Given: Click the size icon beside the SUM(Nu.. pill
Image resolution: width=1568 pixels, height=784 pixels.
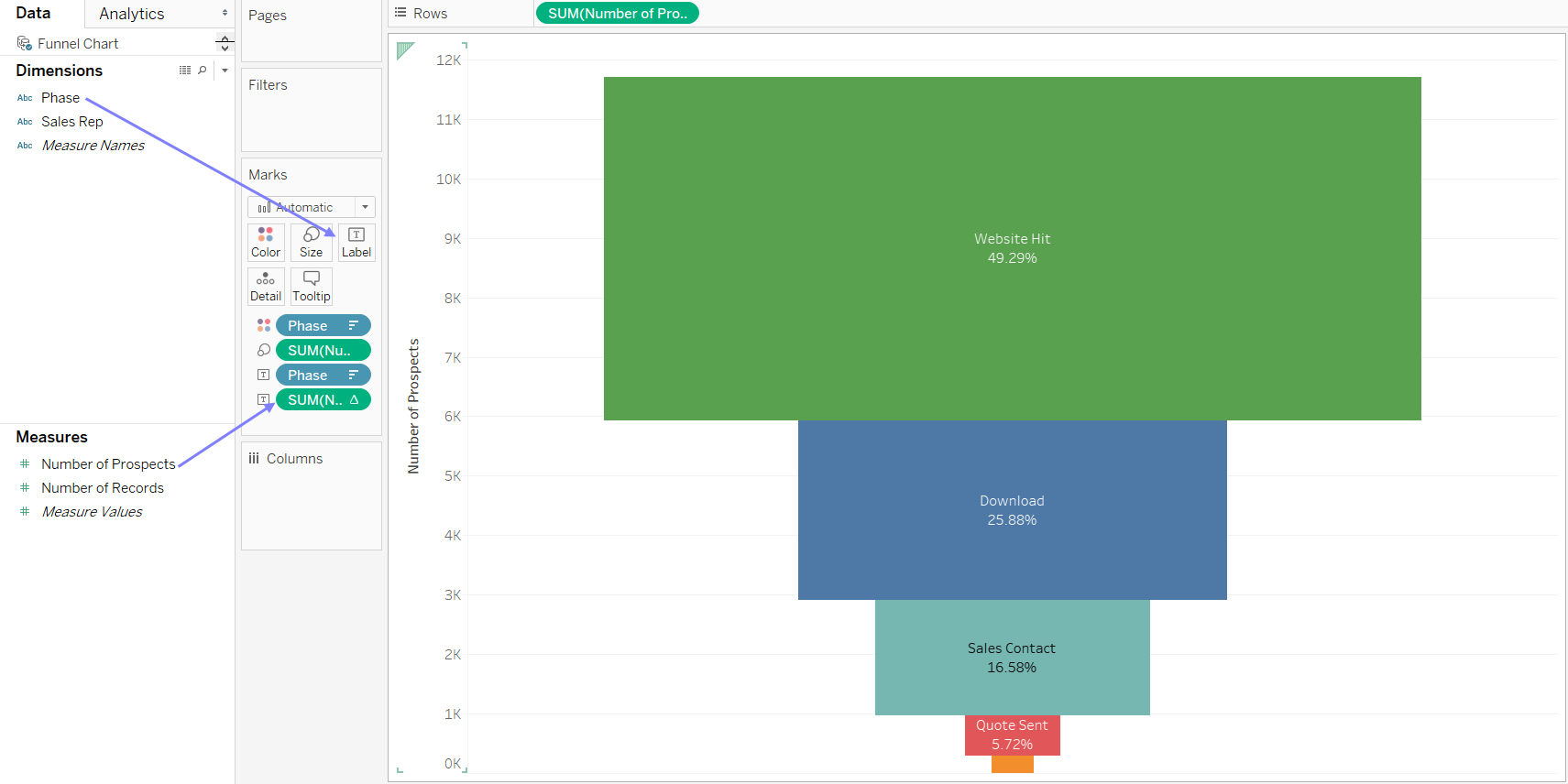Looking at the screenshot, I should pyautogui.click(x=264, y=350).
